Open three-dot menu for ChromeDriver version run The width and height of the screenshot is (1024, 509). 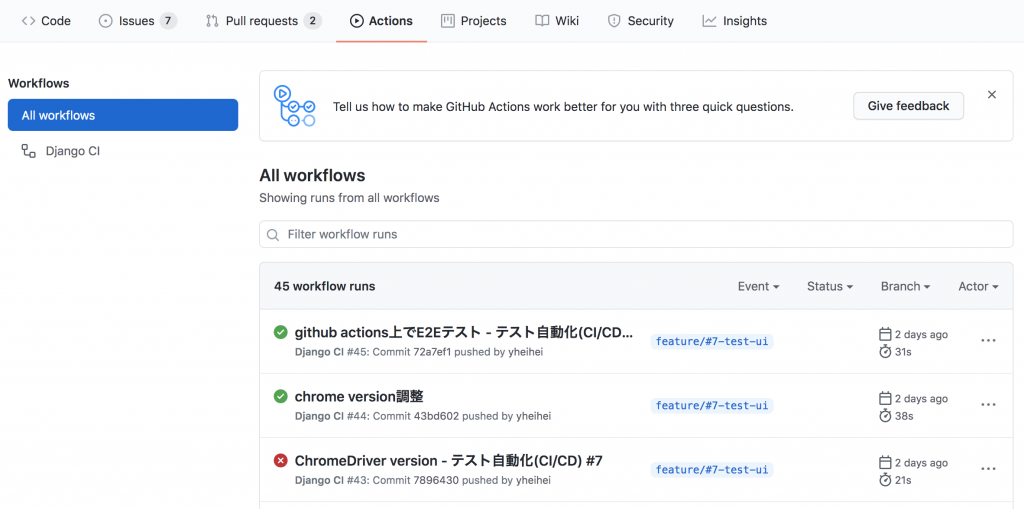point(988,468)
